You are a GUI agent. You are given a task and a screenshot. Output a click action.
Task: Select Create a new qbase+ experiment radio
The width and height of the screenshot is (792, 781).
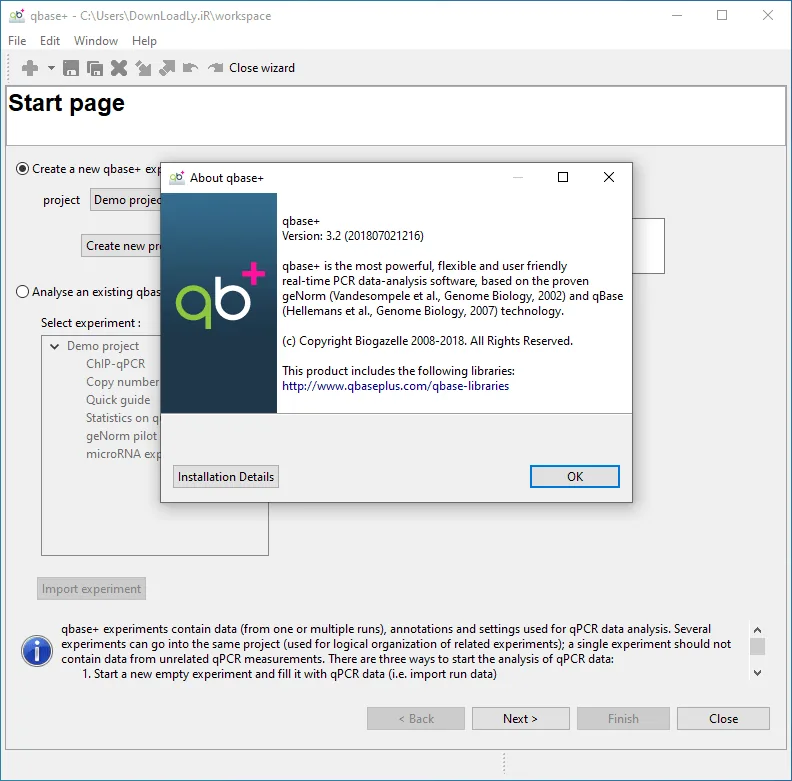[x=22, y=169]
